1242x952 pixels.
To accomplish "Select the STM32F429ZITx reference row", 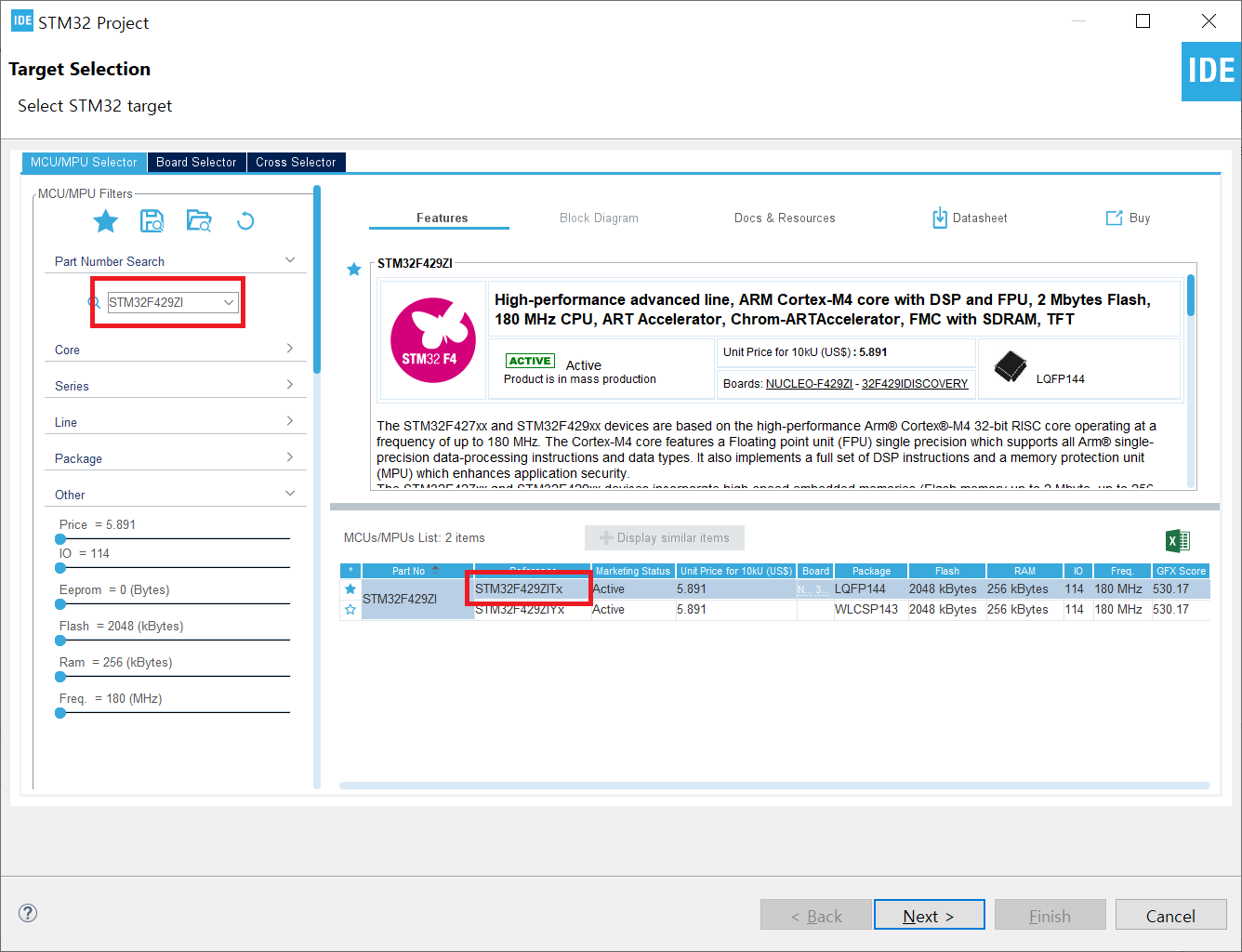I will point(842,589).
